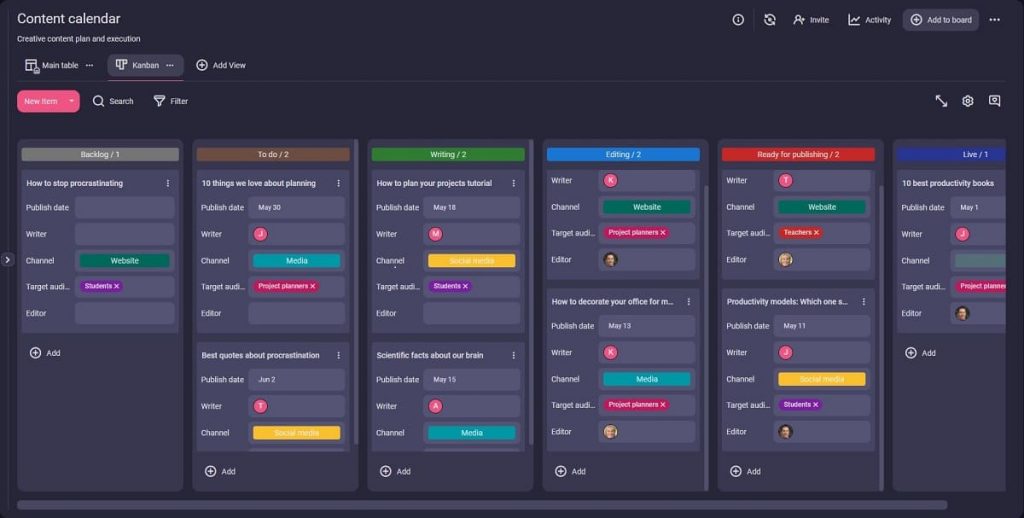The width and height of the screenshot is (1024, 518).
Task: Open the board info icon
Action: [738, 20]
